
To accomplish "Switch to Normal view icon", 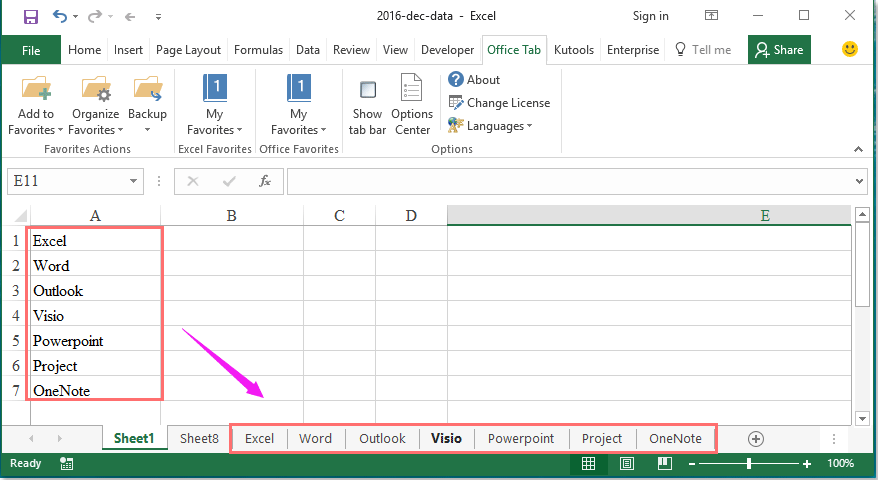I will 588,464.
